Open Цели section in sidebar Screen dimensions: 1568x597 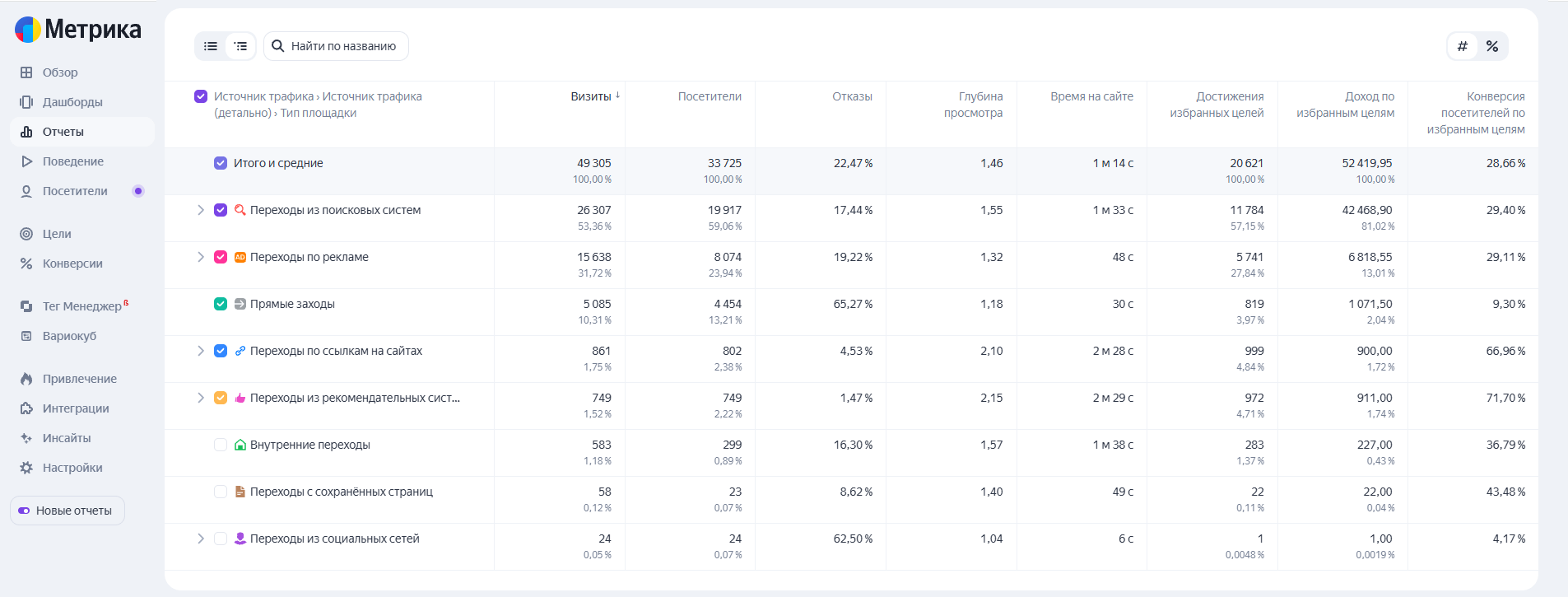[x=57, y=234]
